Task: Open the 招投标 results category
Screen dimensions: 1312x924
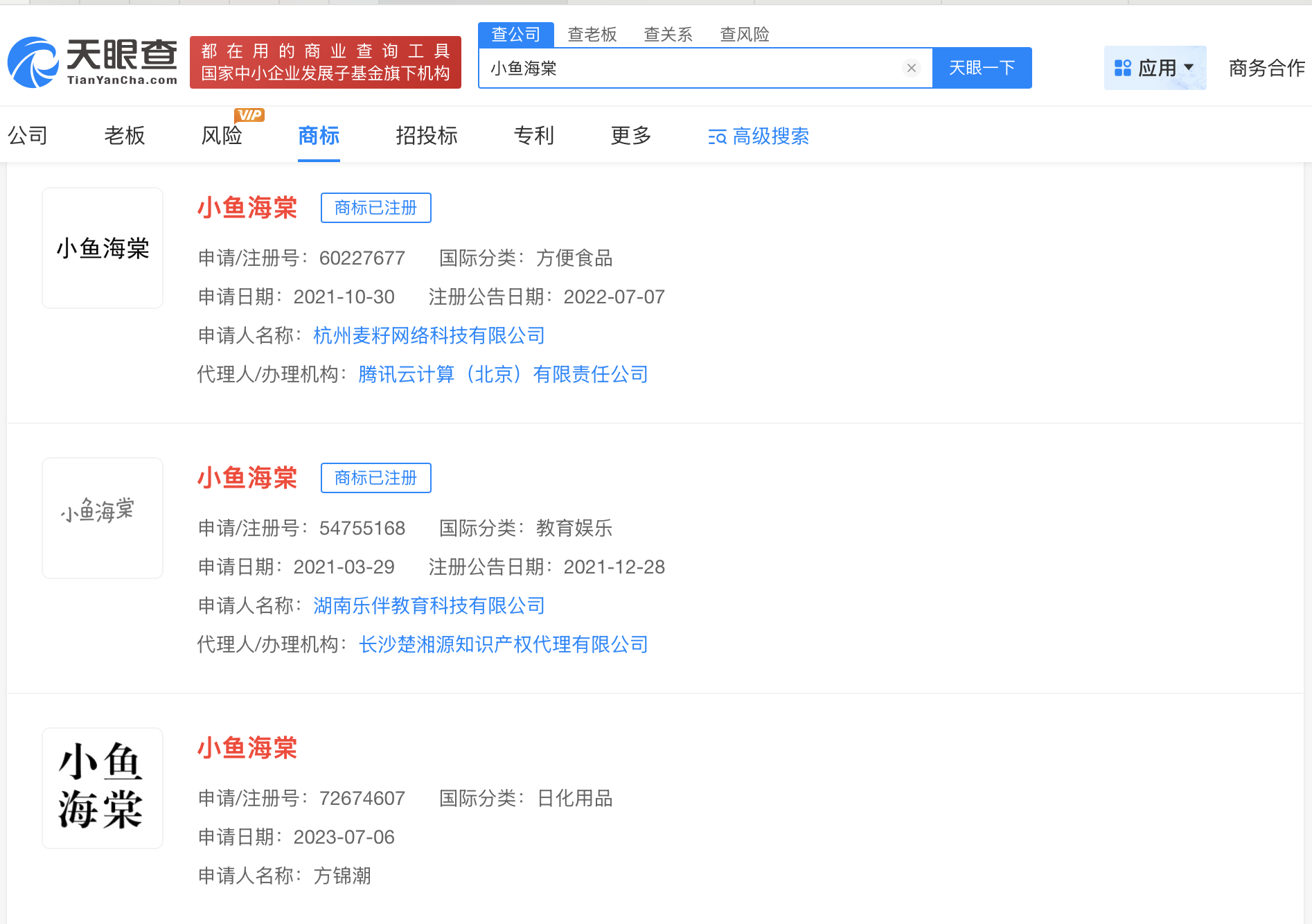Action: click(427, 136)
